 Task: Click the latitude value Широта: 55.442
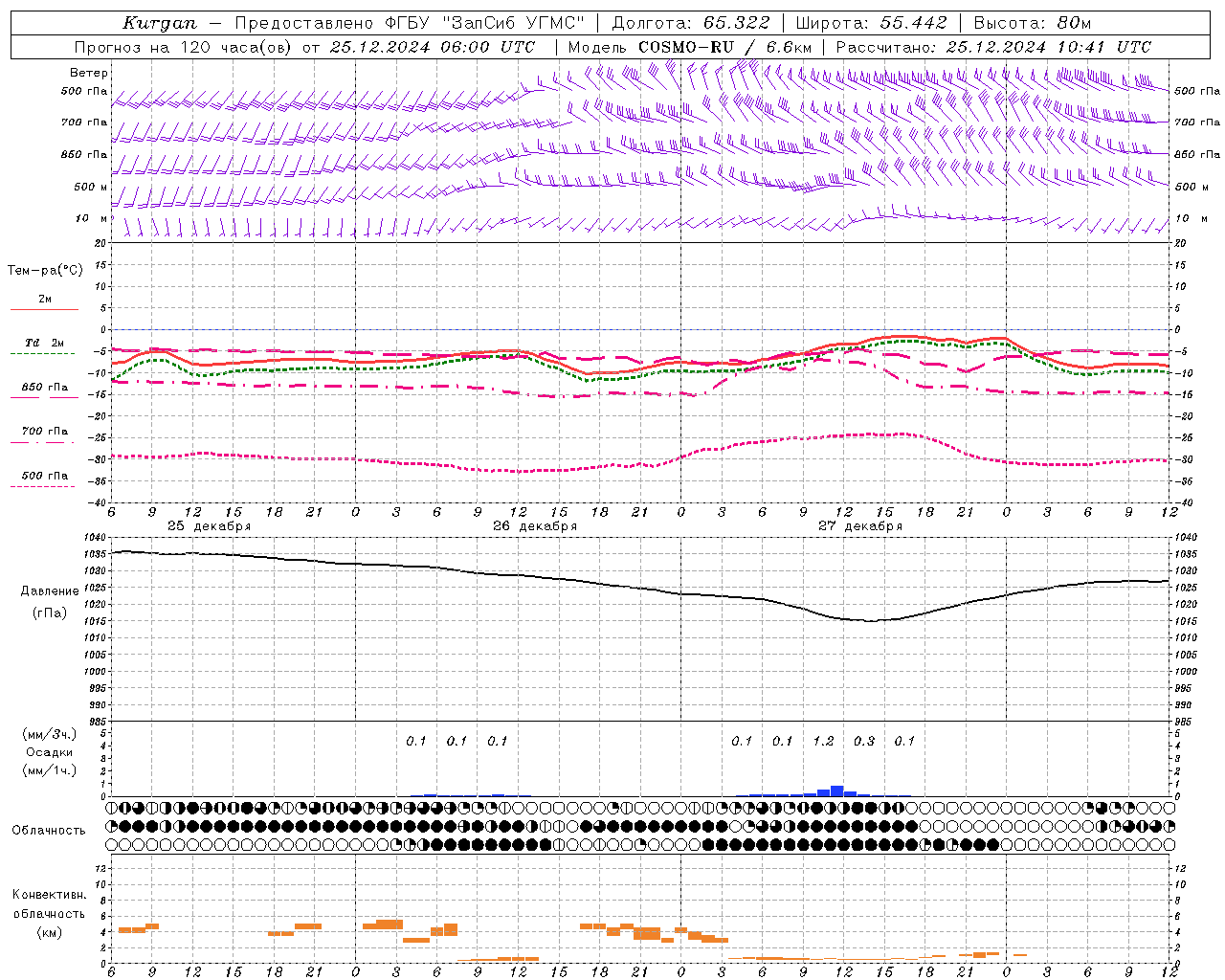(872, 23)
